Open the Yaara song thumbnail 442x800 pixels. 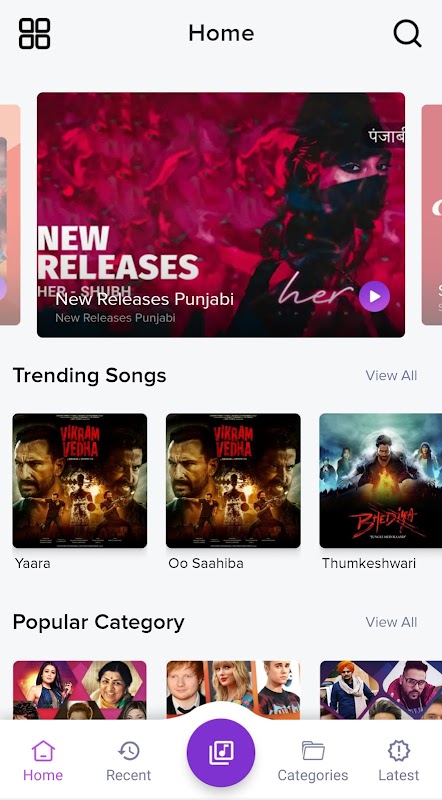(x=80, y=481)
